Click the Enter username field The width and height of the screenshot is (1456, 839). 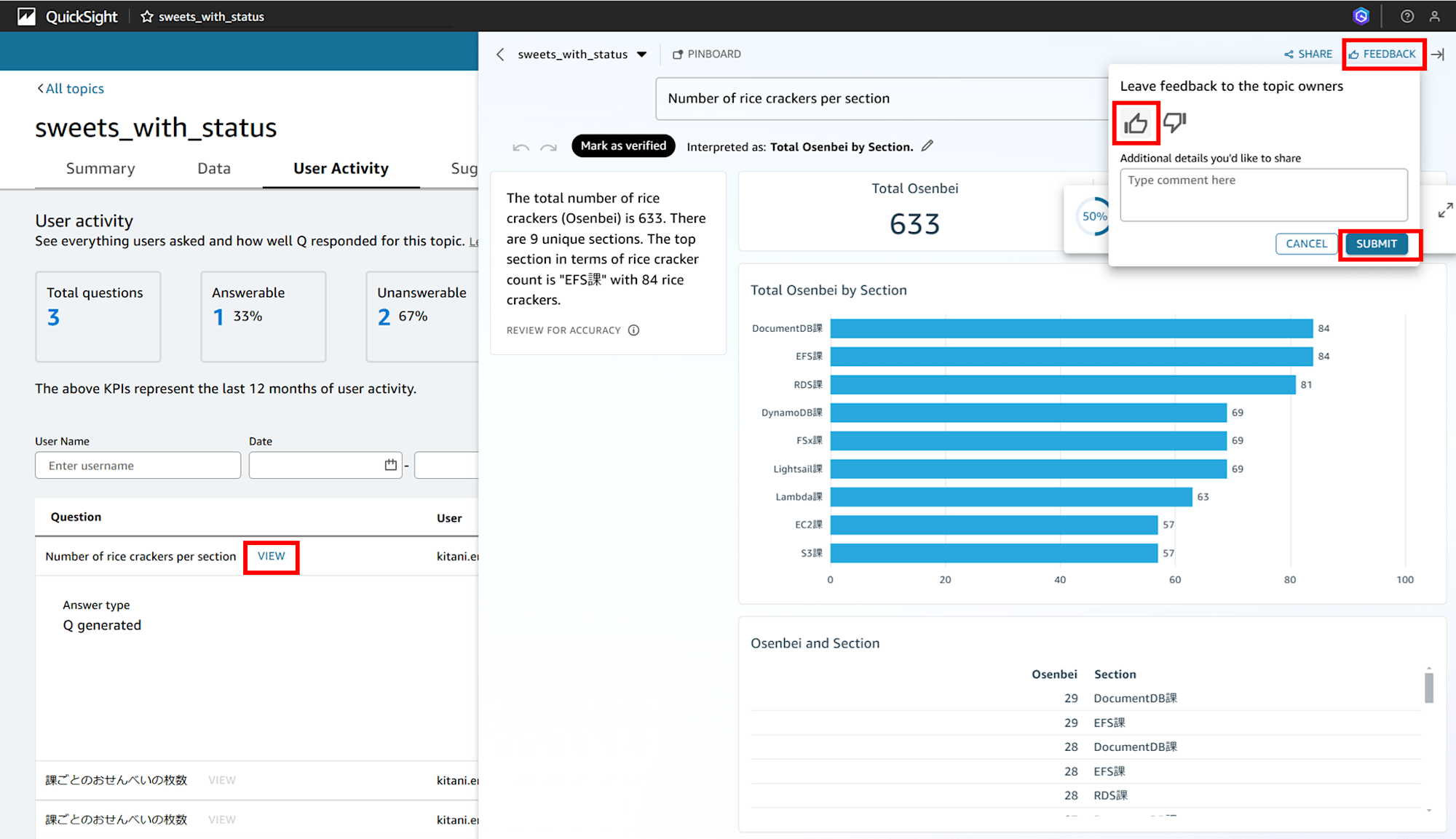(138, 466)
